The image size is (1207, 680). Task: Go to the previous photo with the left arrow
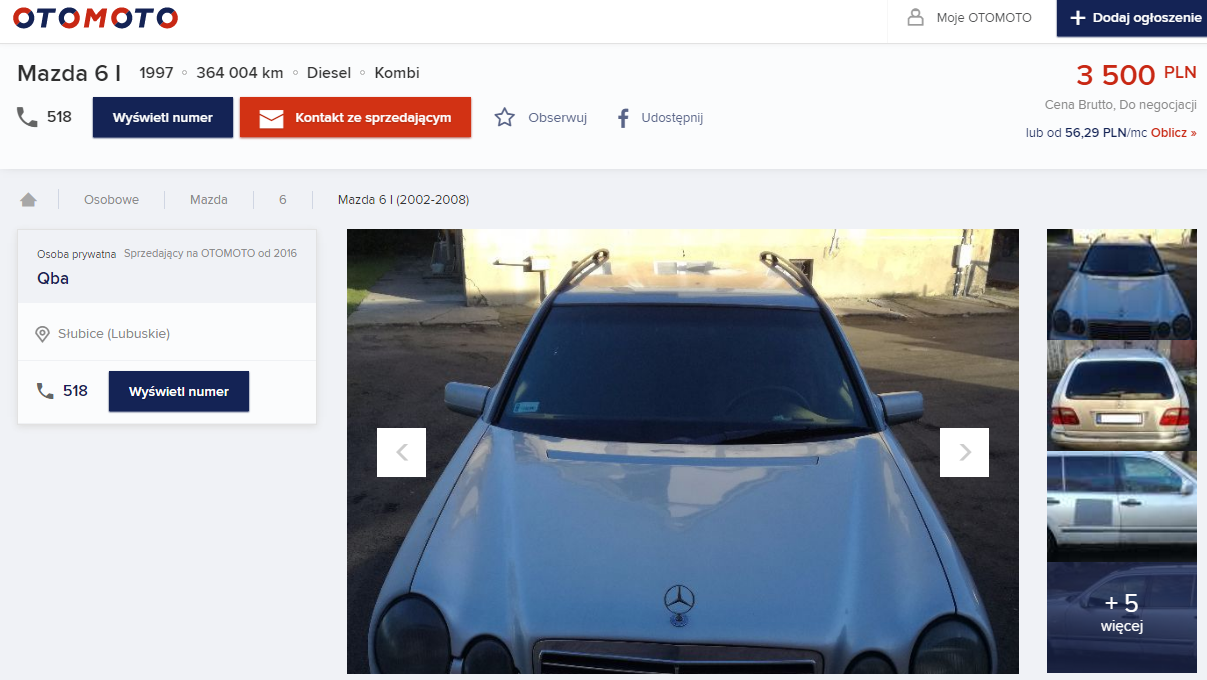(401, 452)
